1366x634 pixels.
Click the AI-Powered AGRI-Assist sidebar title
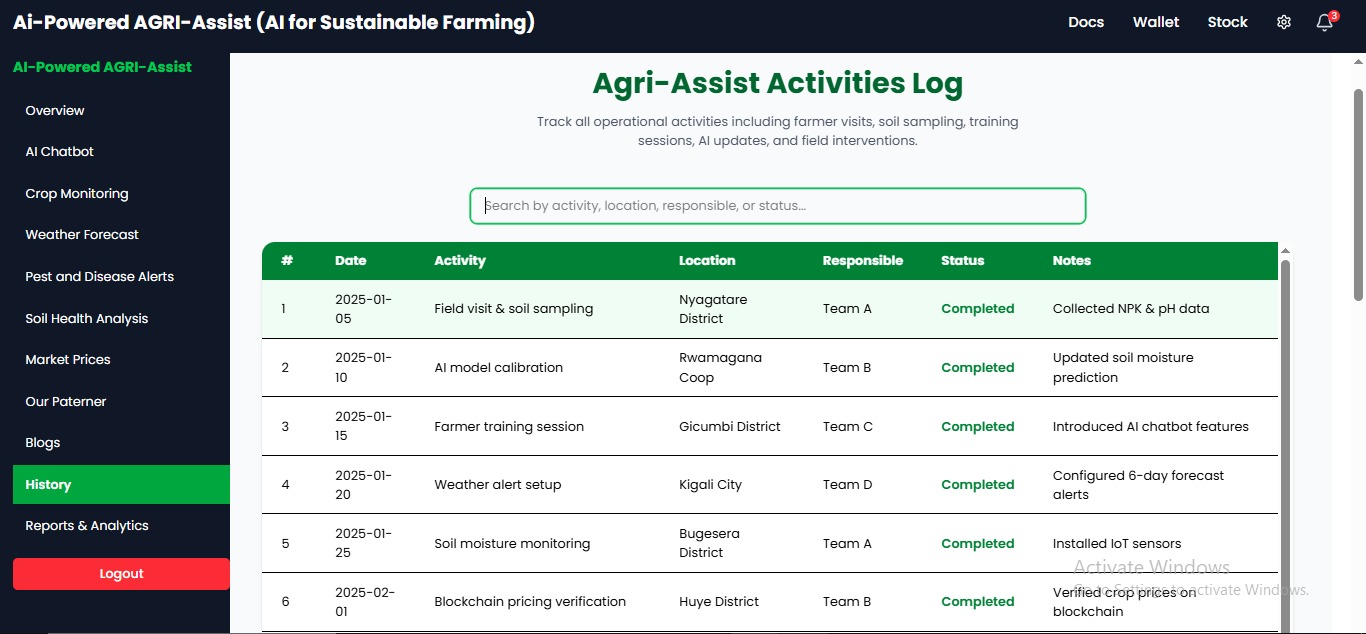tap(102, 67)
